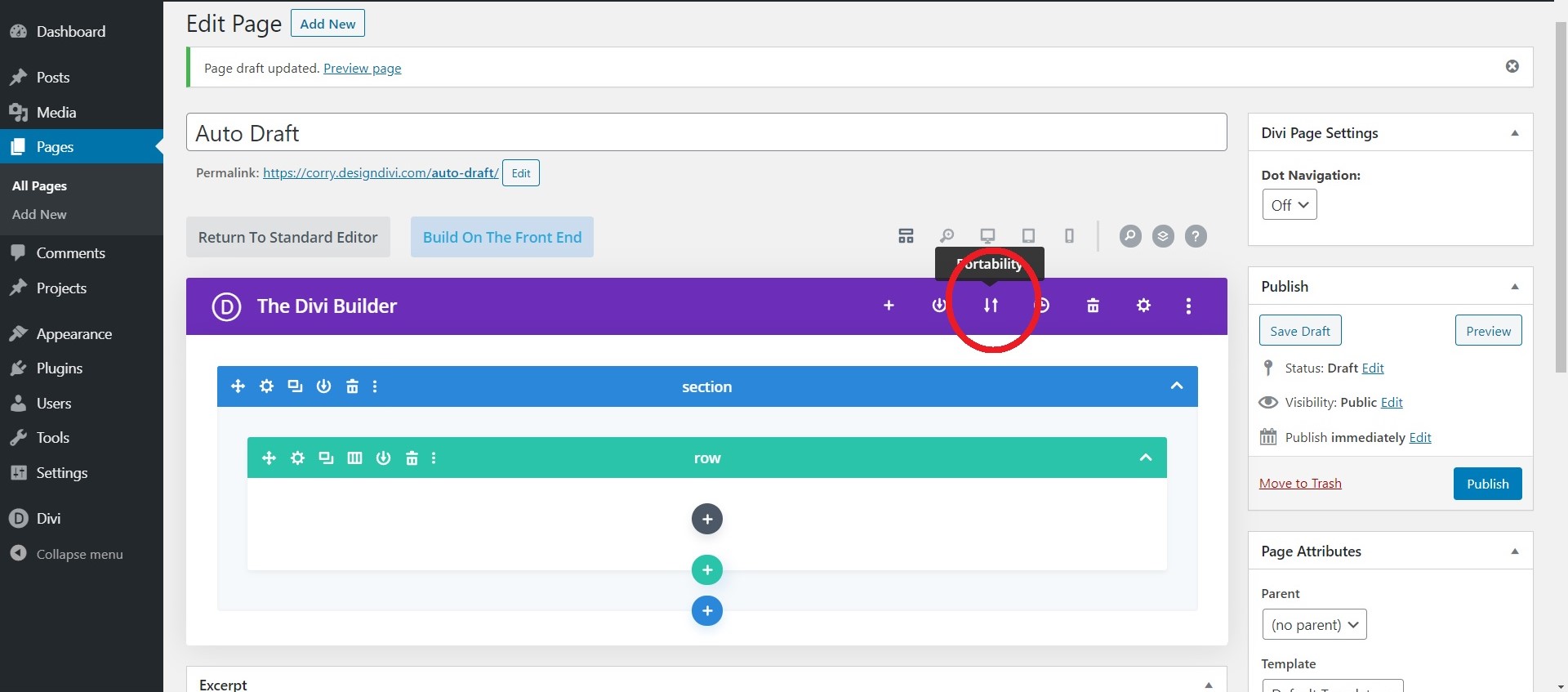1568x692 pixels.
Task: Open row three-dot more options
Action: [434, 458]
